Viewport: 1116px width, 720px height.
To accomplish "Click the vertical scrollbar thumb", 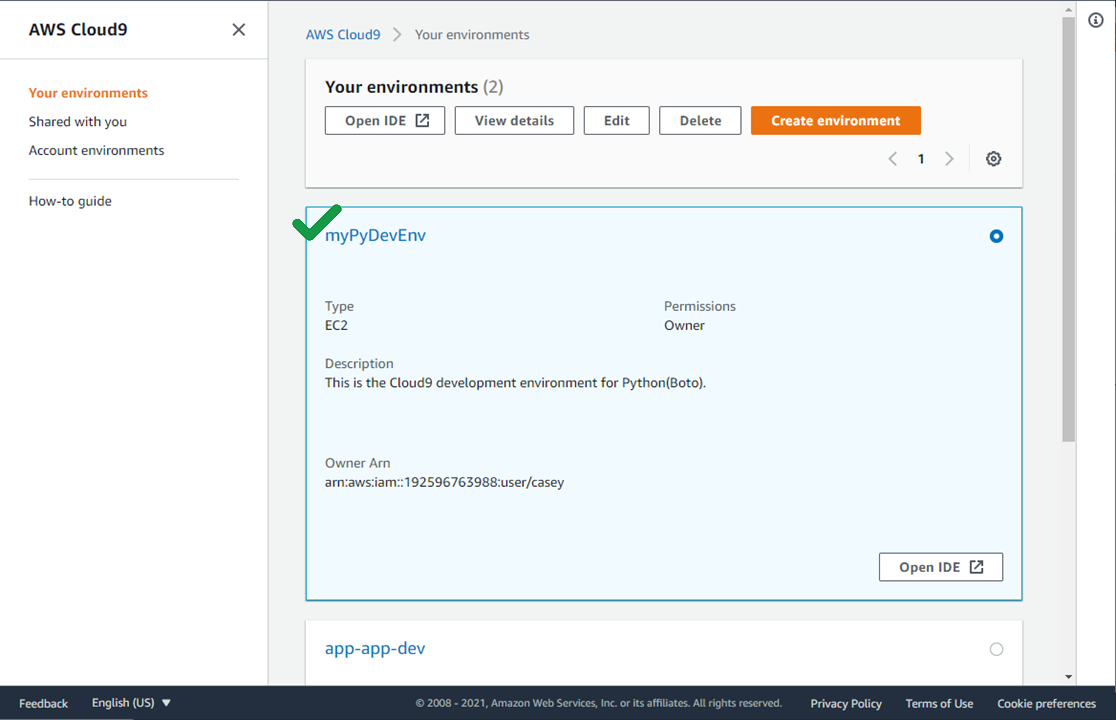I will click(x=1068, y=229).
